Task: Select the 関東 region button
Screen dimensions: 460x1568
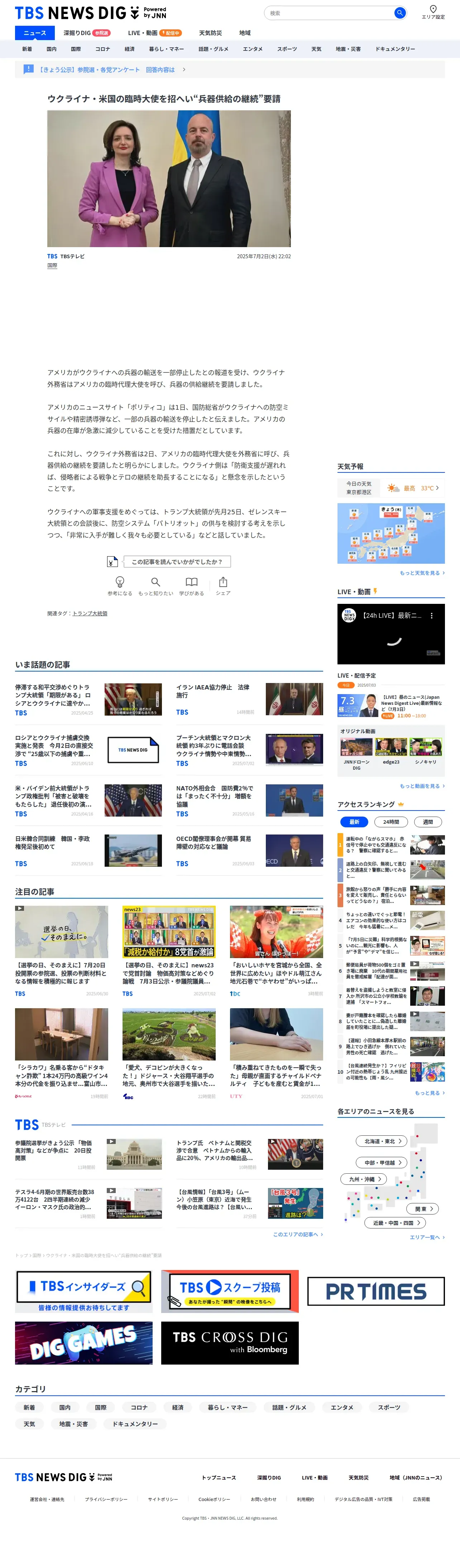Action: (x=423, y=1209)
